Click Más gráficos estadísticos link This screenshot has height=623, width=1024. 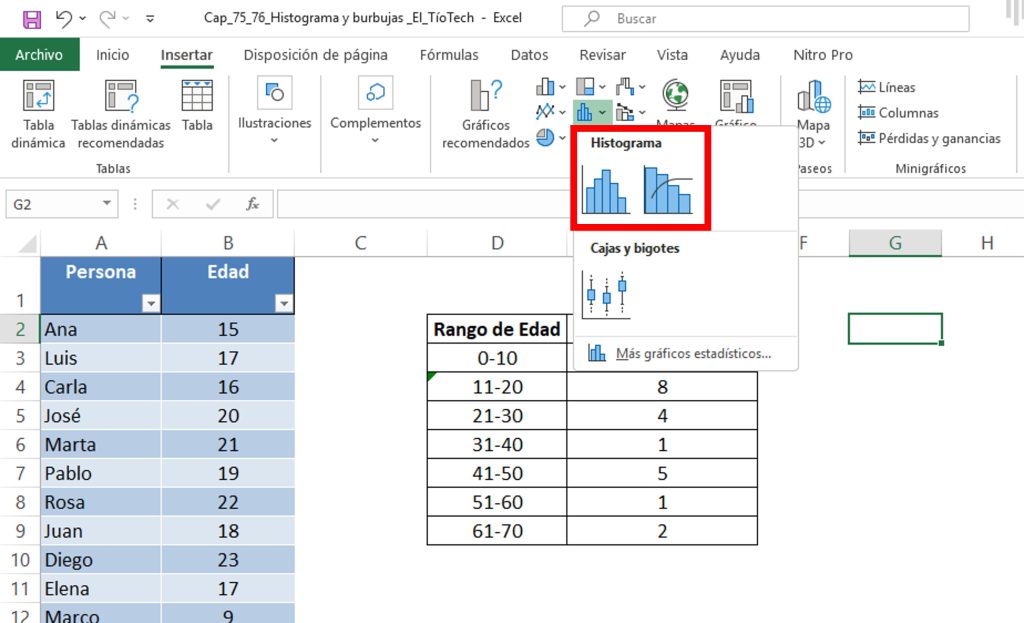click(x=692, y=353)
